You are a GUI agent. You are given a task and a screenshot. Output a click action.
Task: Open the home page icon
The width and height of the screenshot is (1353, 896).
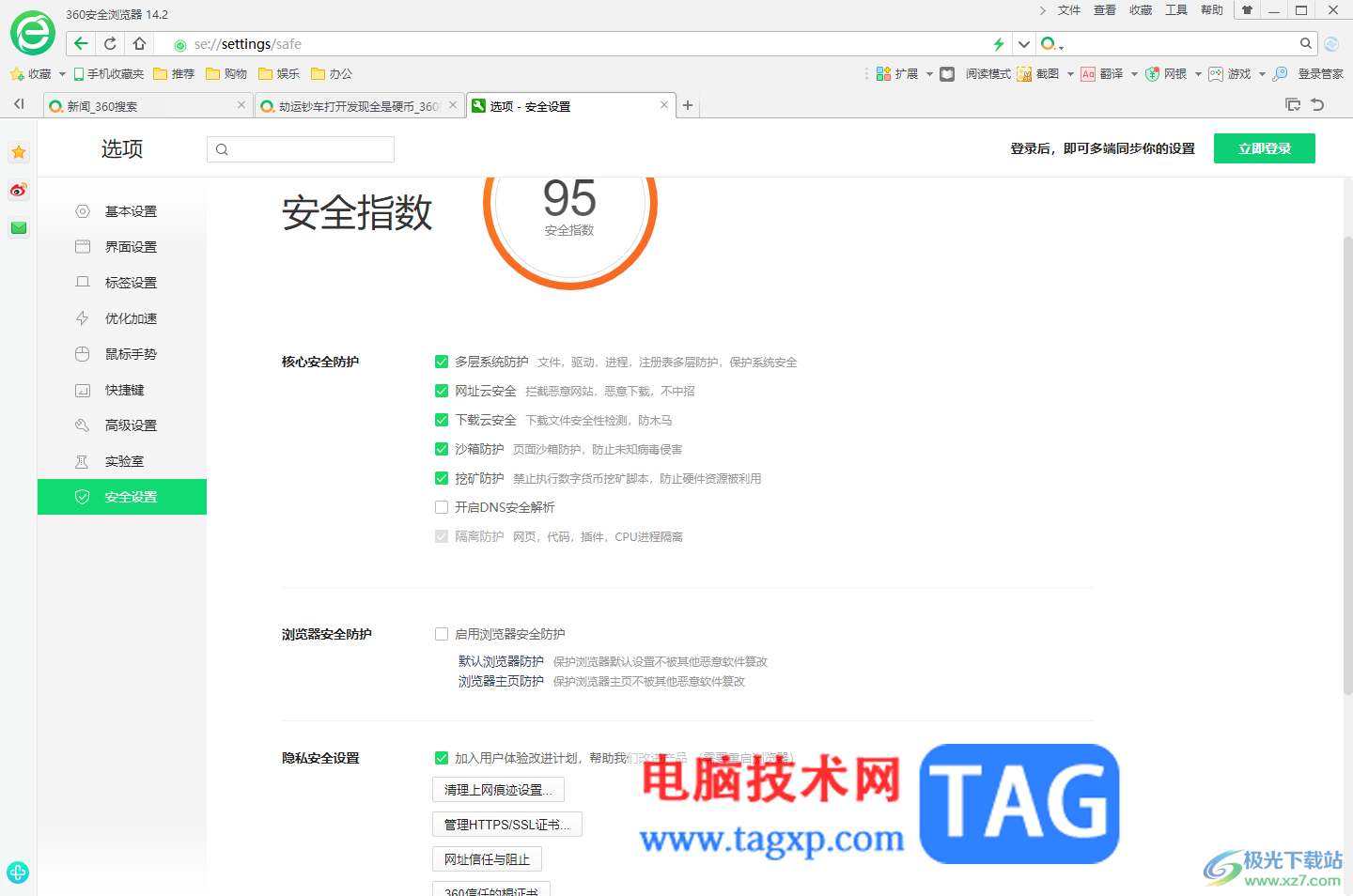(x=139, y=43)
